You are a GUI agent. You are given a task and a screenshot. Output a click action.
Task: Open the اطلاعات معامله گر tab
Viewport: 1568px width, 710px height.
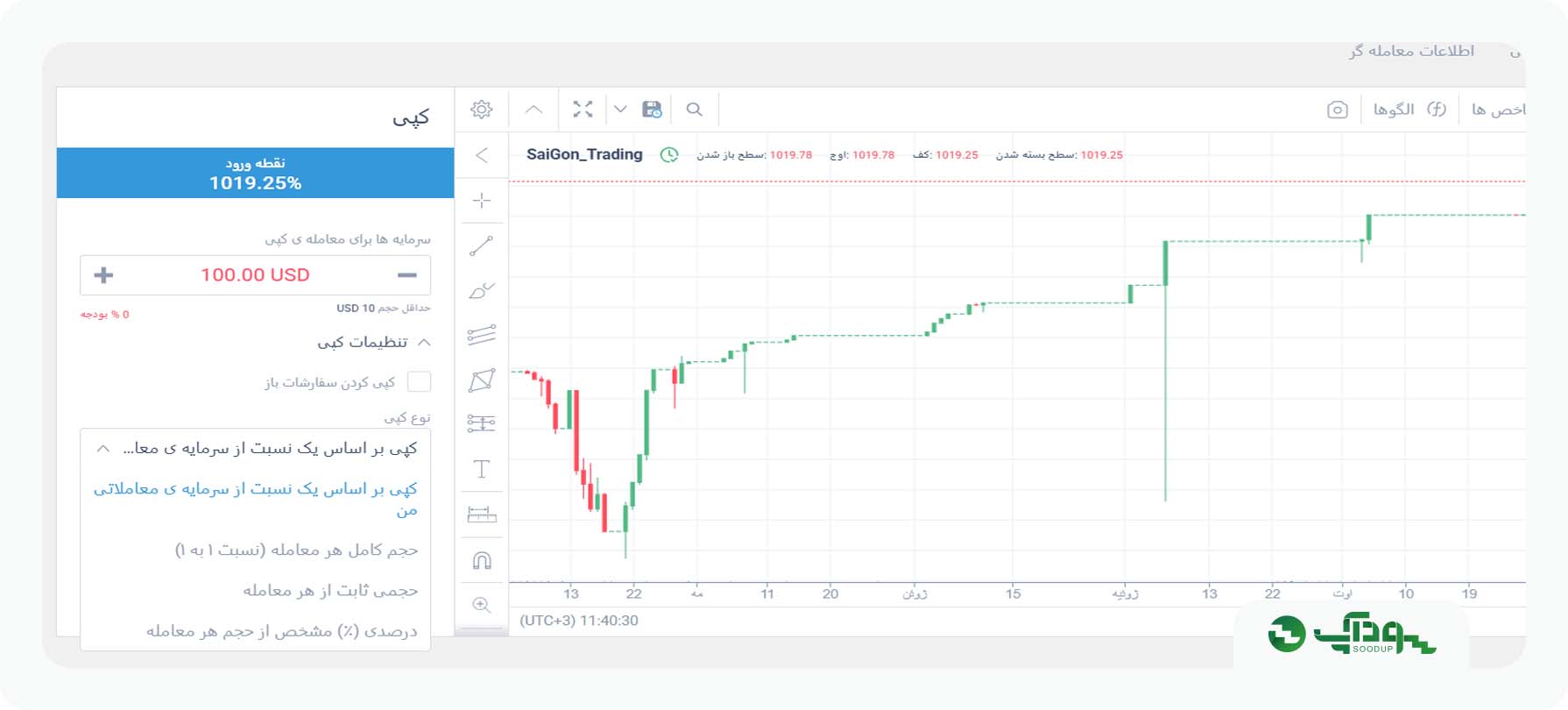[1412, 51]
